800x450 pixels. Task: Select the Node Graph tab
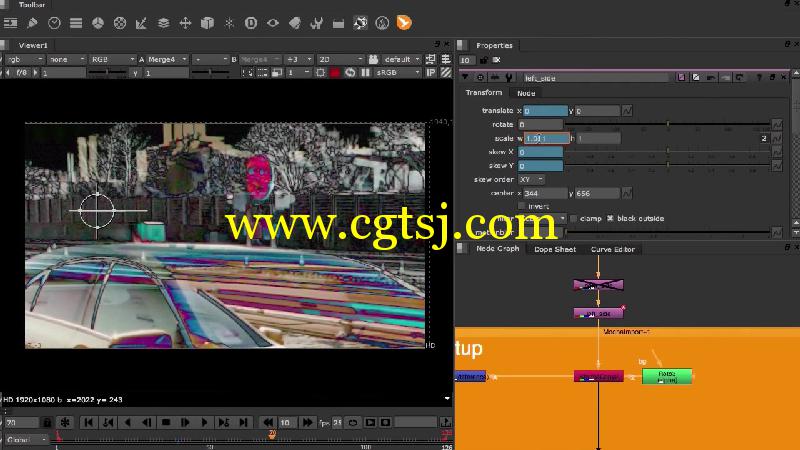497,248
